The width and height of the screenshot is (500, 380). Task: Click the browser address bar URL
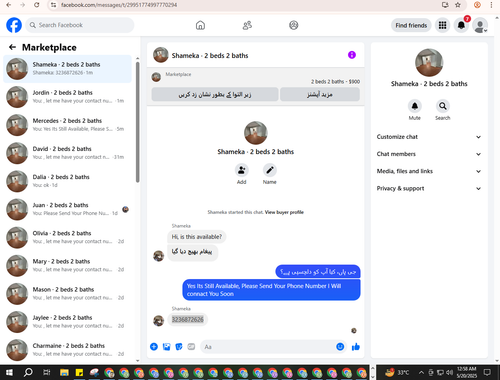[119, 5]
